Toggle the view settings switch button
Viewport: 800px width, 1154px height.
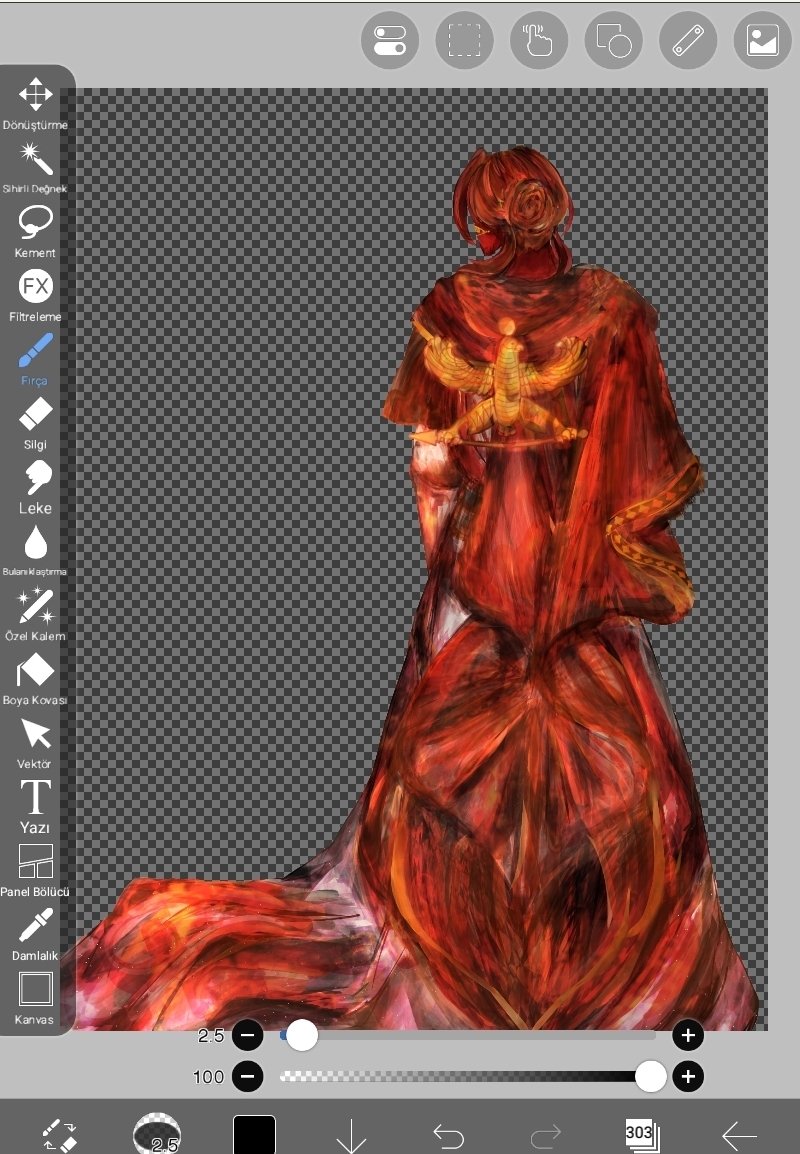pos(390,40)
